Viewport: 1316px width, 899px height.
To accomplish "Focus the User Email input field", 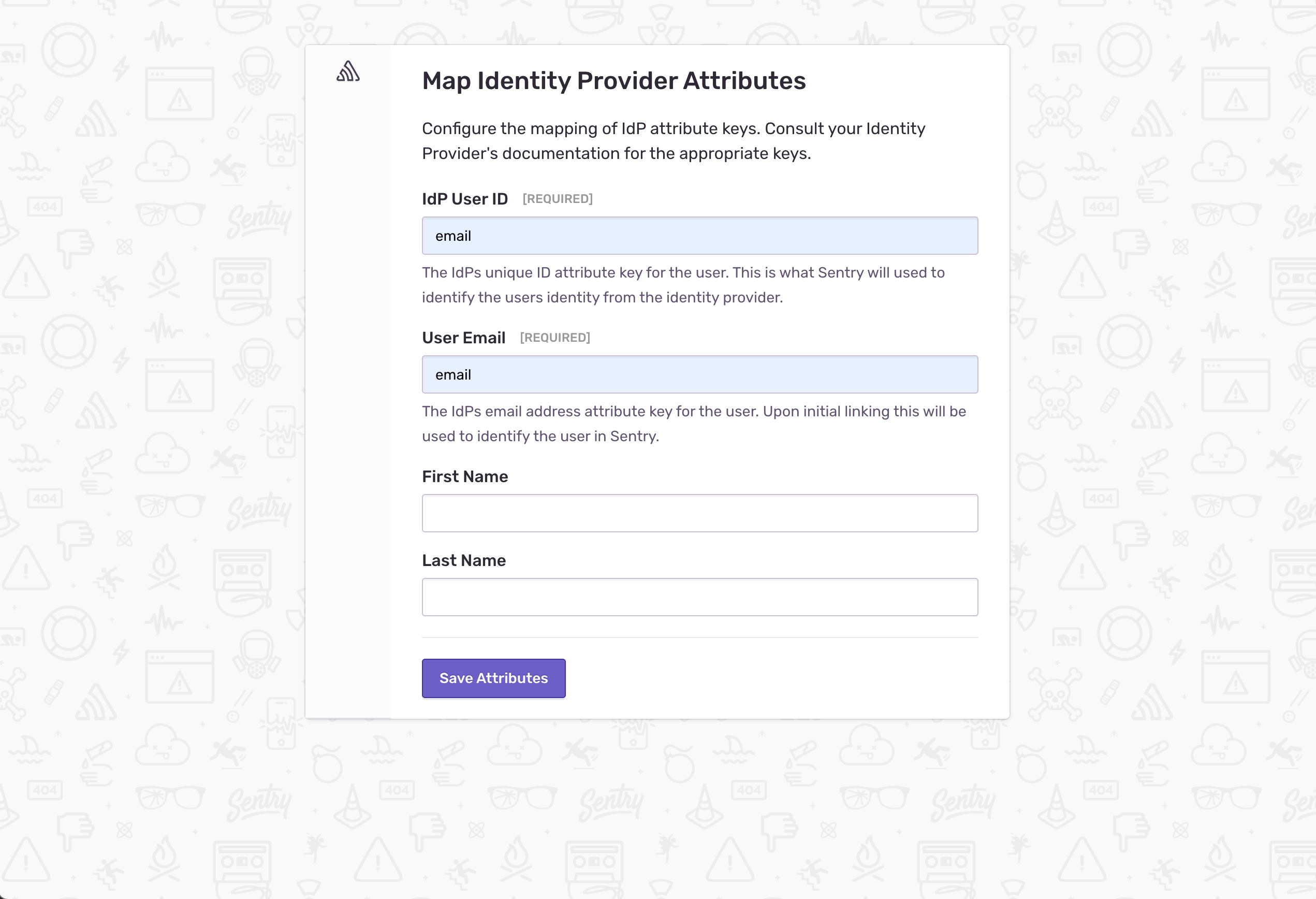I will pyautogui.click(x=699, y=374).
